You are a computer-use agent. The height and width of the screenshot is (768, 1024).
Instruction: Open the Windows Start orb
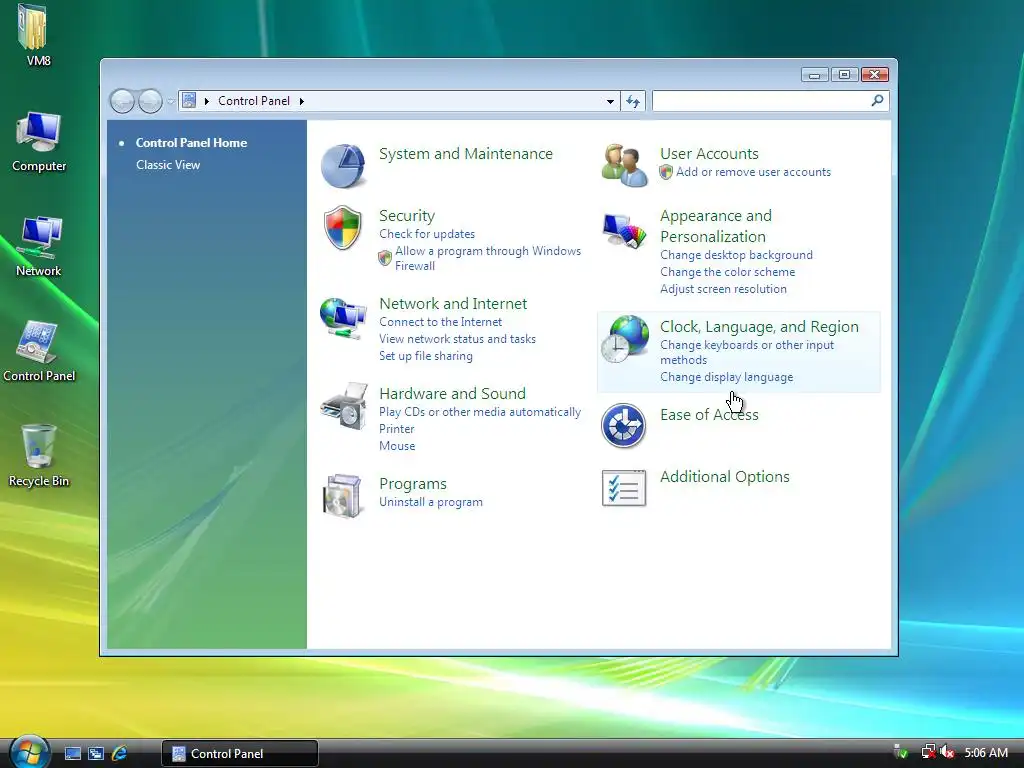[x=29, y=752]
